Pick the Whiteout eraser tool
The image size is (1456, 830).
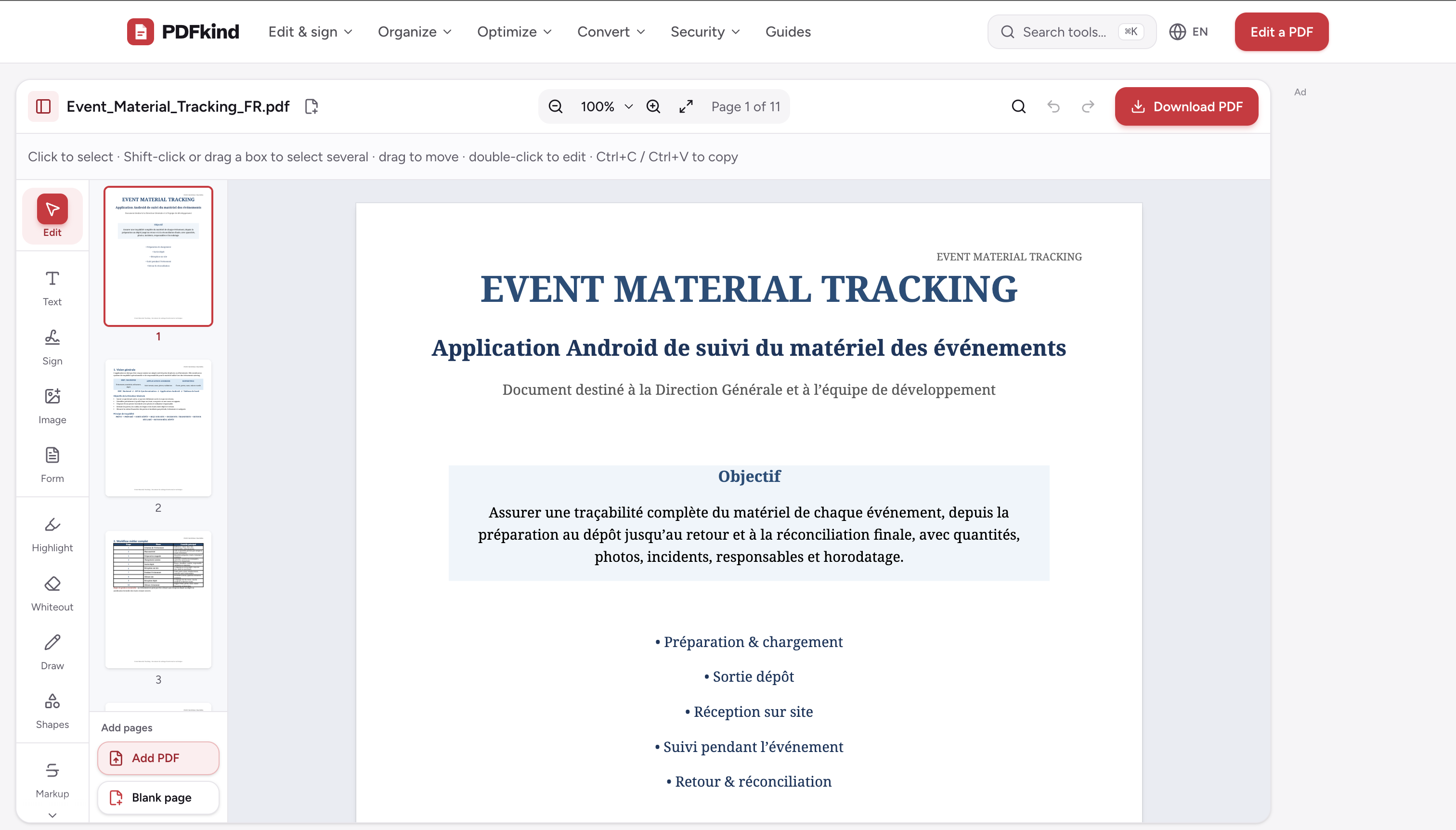(52, 594)
